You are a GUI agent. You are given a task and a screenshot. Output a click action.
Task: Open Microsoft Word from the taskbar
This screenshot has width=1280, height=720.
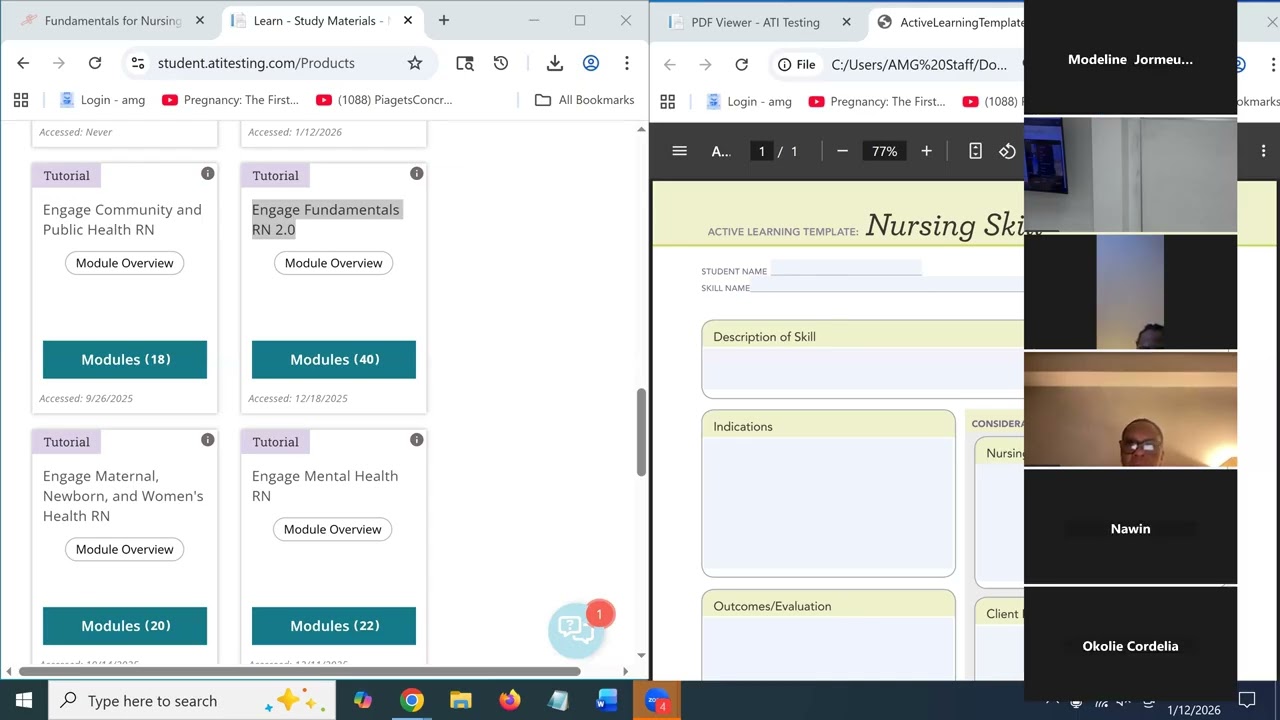(x=607, y=700)
